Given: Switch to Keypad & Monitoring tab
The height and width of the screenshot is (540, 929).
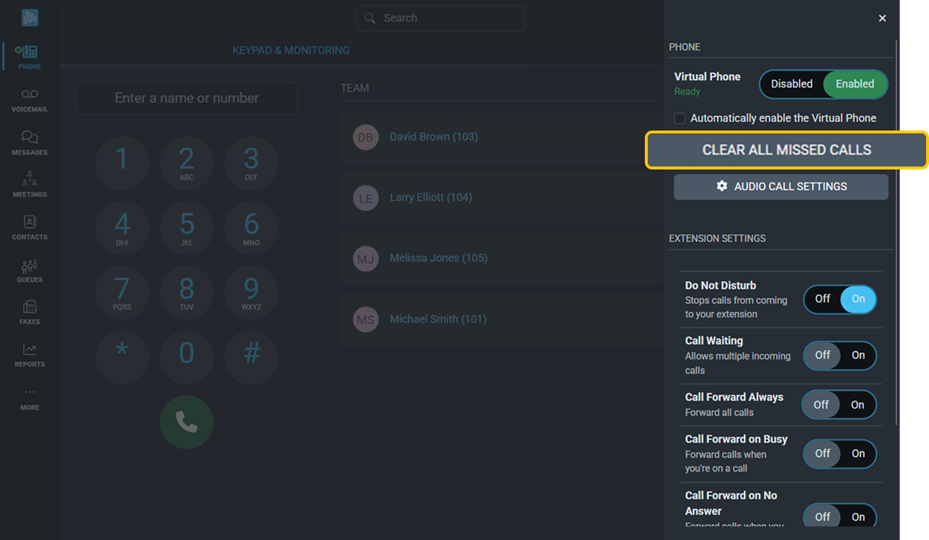Looking at the screenshot, I should 291,50.
